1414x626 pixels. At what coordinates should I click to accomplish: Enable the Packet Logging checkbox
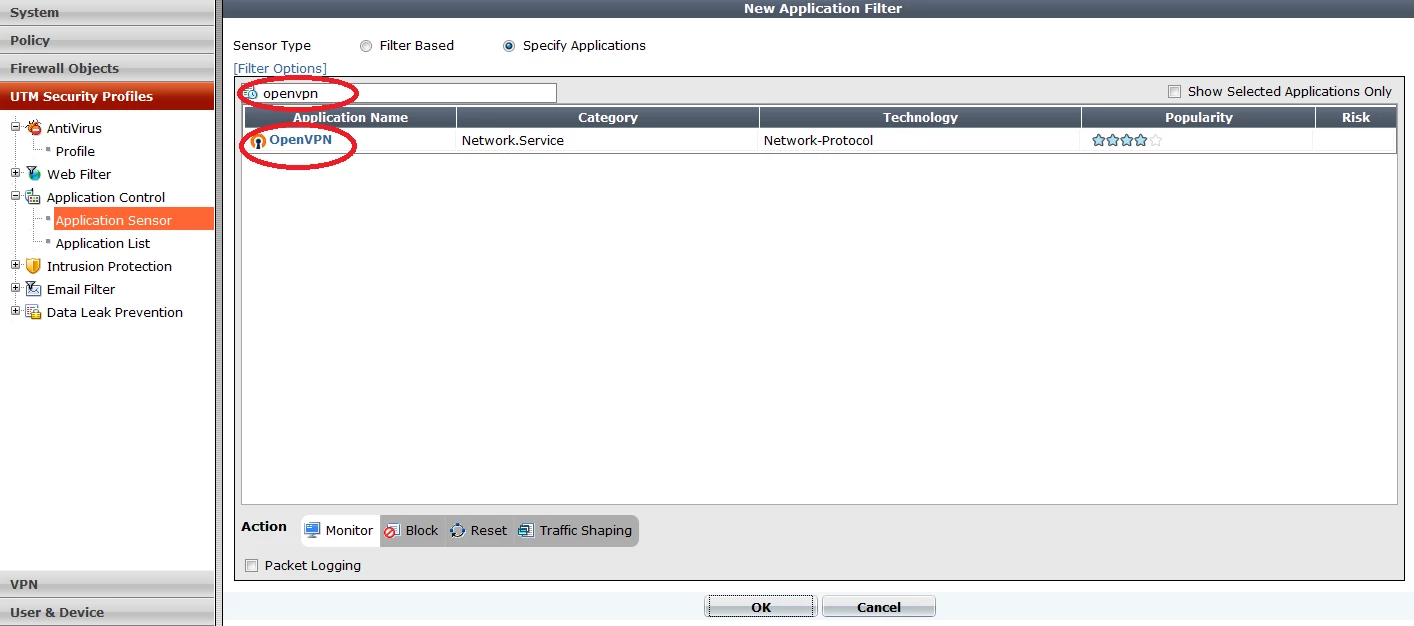(x=252, y=566)
